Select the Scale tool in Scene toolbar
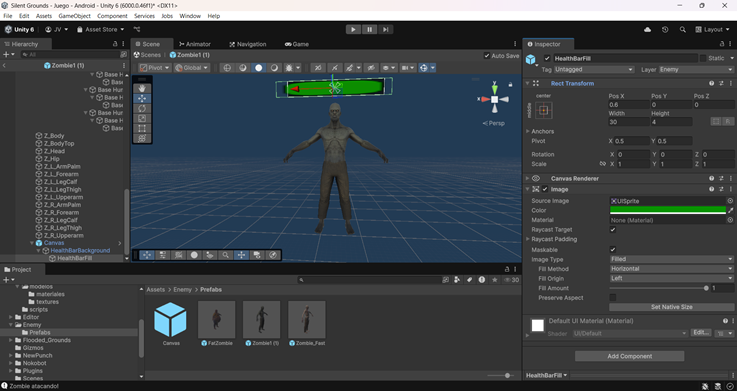The image size is (737, 391). coord(142,118)
